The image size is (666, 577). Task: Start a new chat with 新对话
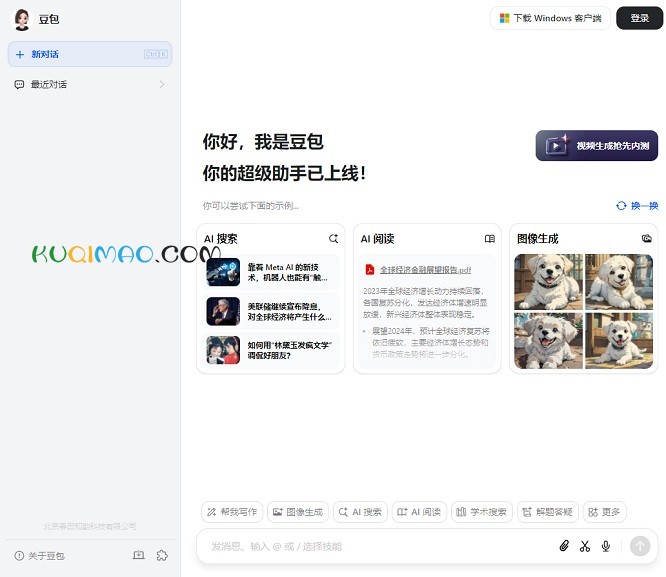pyautogui.click(x=90, y=54)
